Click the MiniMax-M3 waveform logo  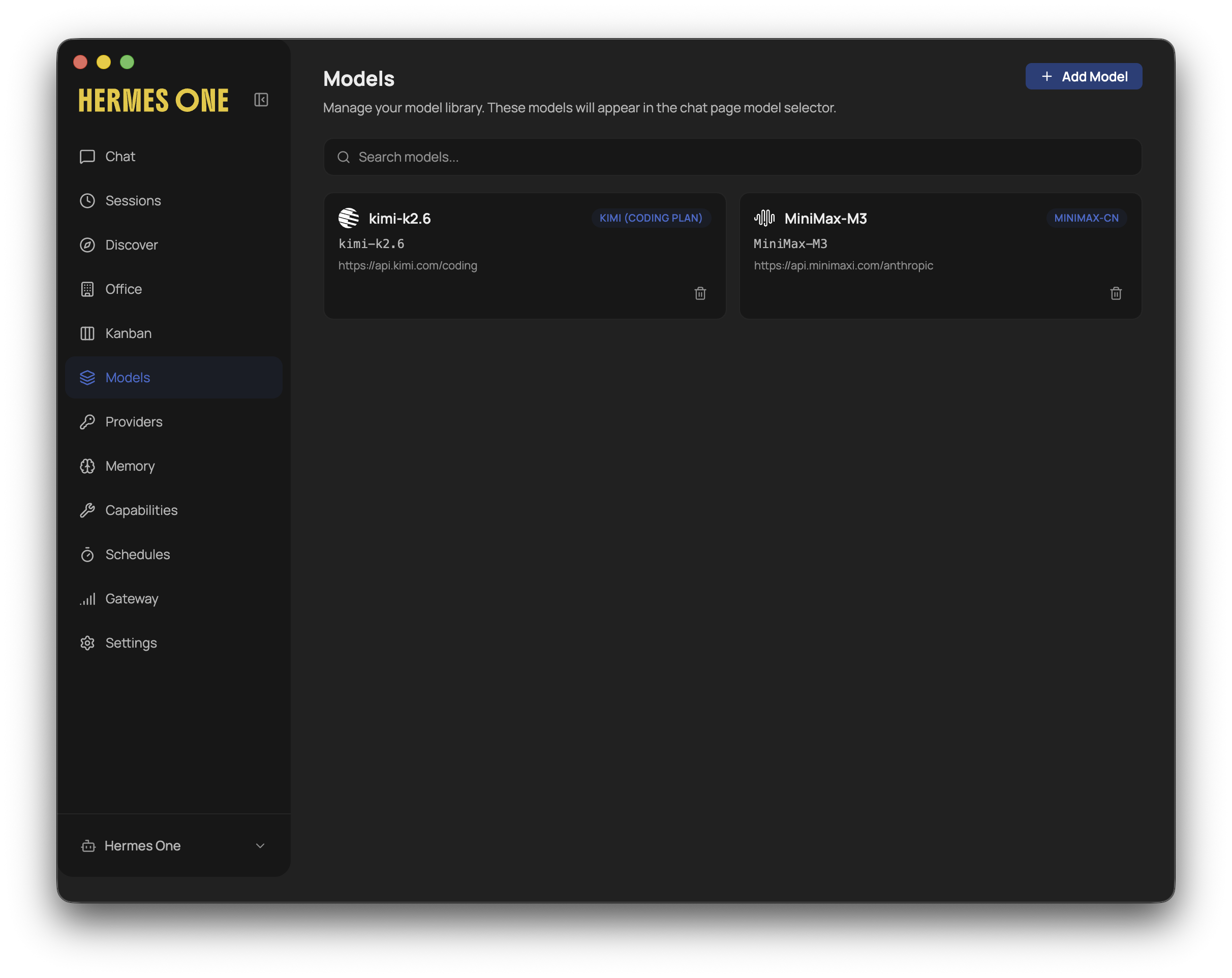[x=764, y=218]
